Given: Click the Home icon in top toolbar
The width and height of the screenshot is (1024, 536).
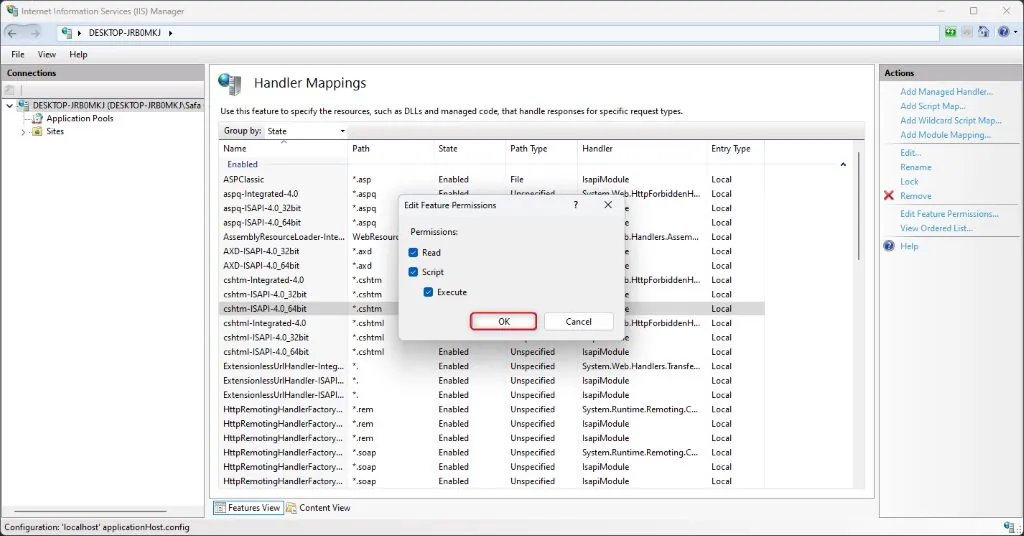Looking at the screenshot, I should click(984, 32).
